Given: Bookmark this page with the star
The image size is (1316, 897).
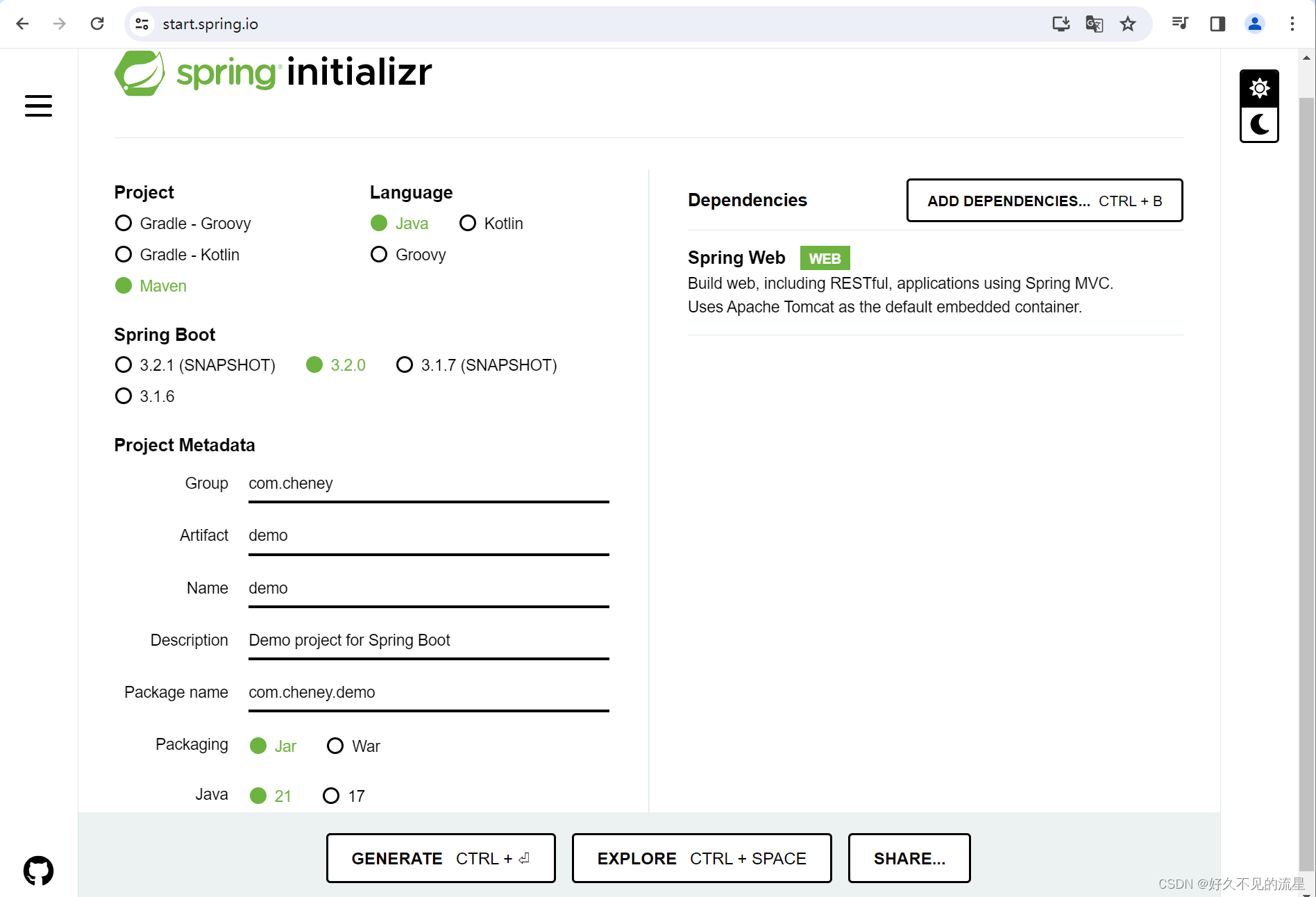Looking at the screenshot, I should (x=1128, y=24).
